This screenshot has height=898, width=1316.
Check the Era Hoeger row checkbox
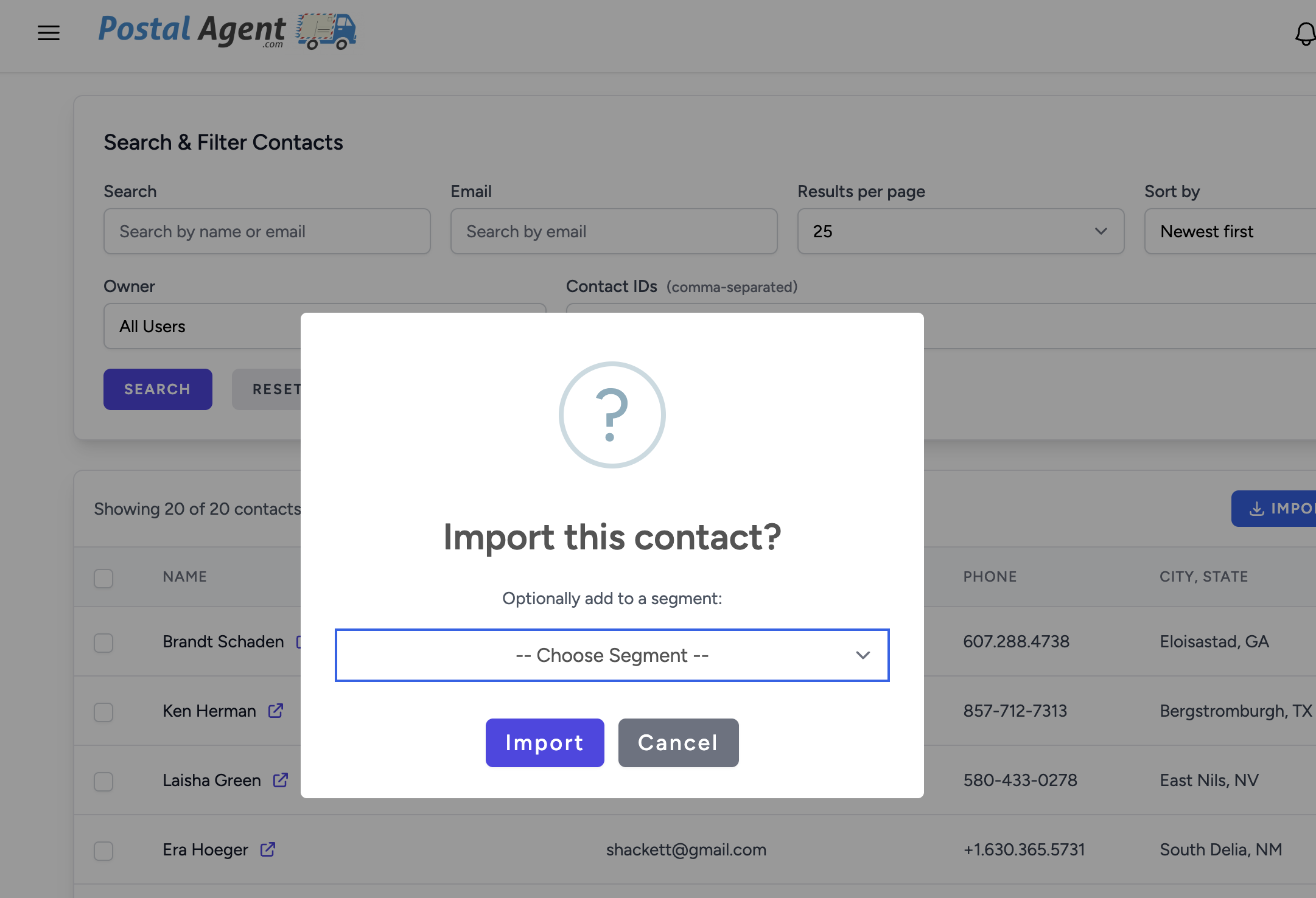click(x=103, y=851)
